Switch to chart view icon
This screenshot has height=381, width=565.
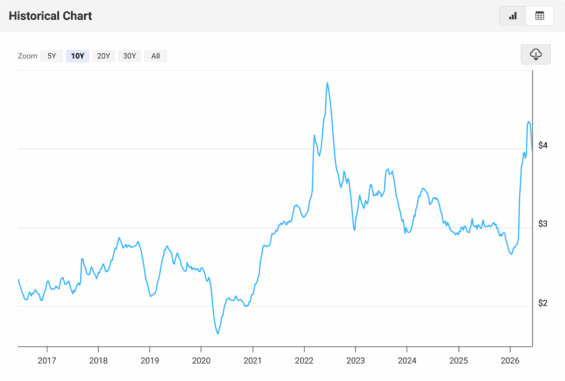pos(513,16)
